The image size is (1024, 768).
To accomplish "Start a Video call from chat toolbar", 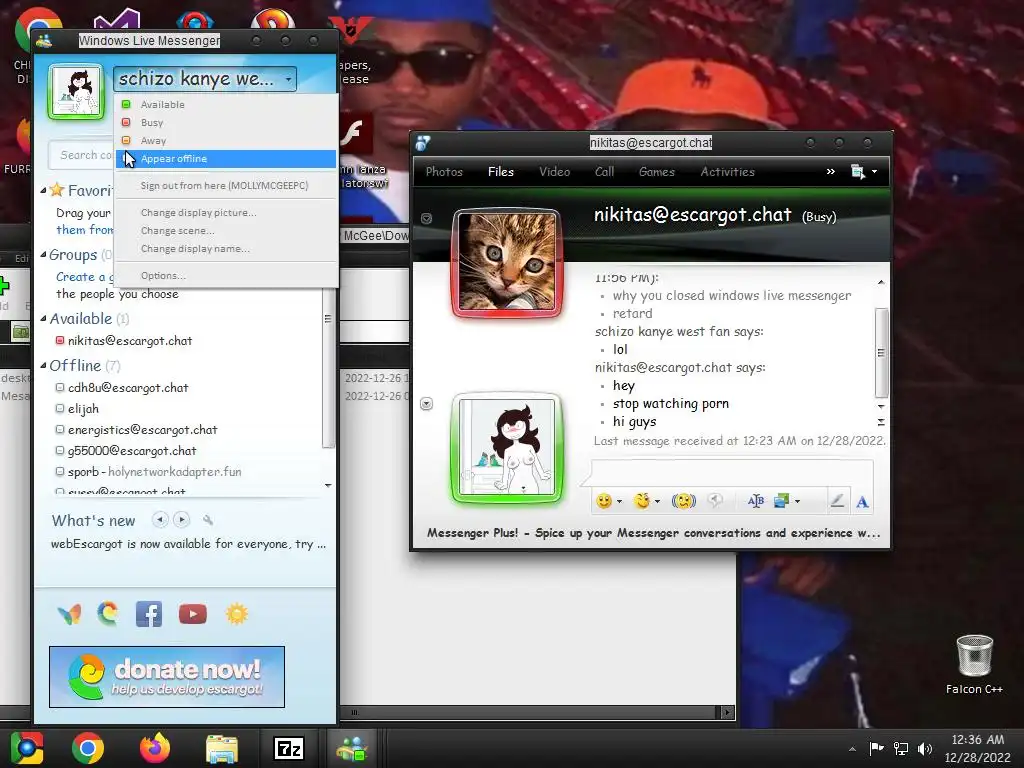I will (x=554, y=172).
